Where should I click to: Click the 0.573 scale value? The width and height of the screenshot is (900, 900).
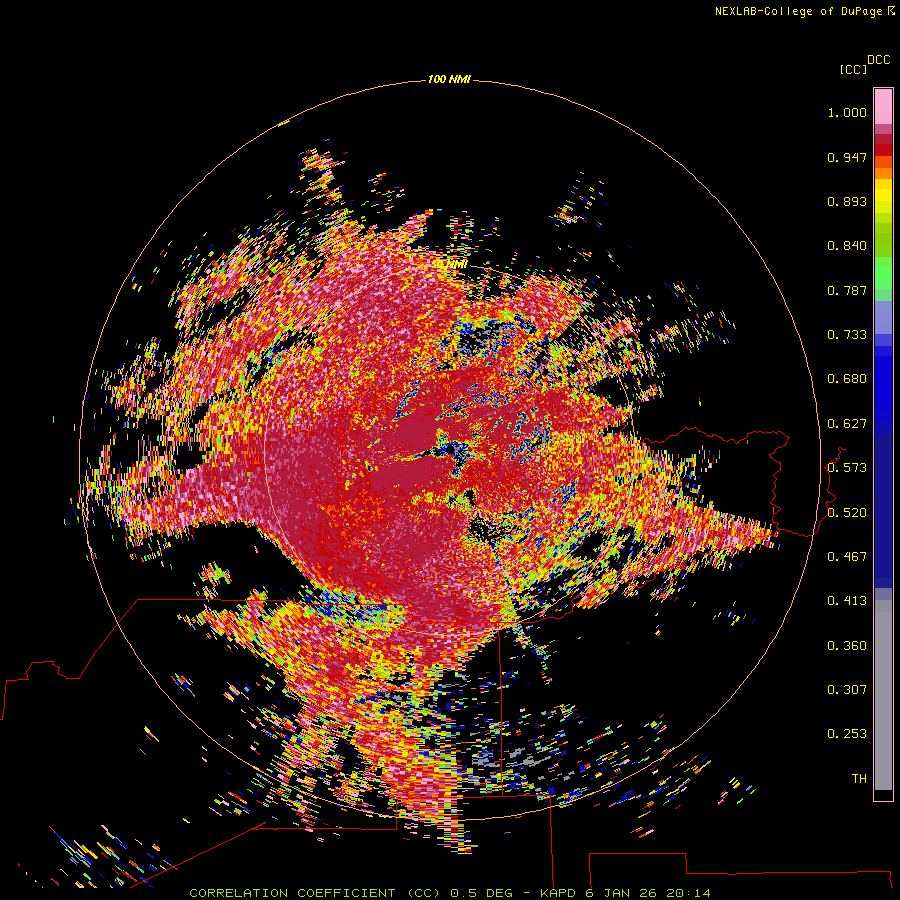tap(847, 468)
